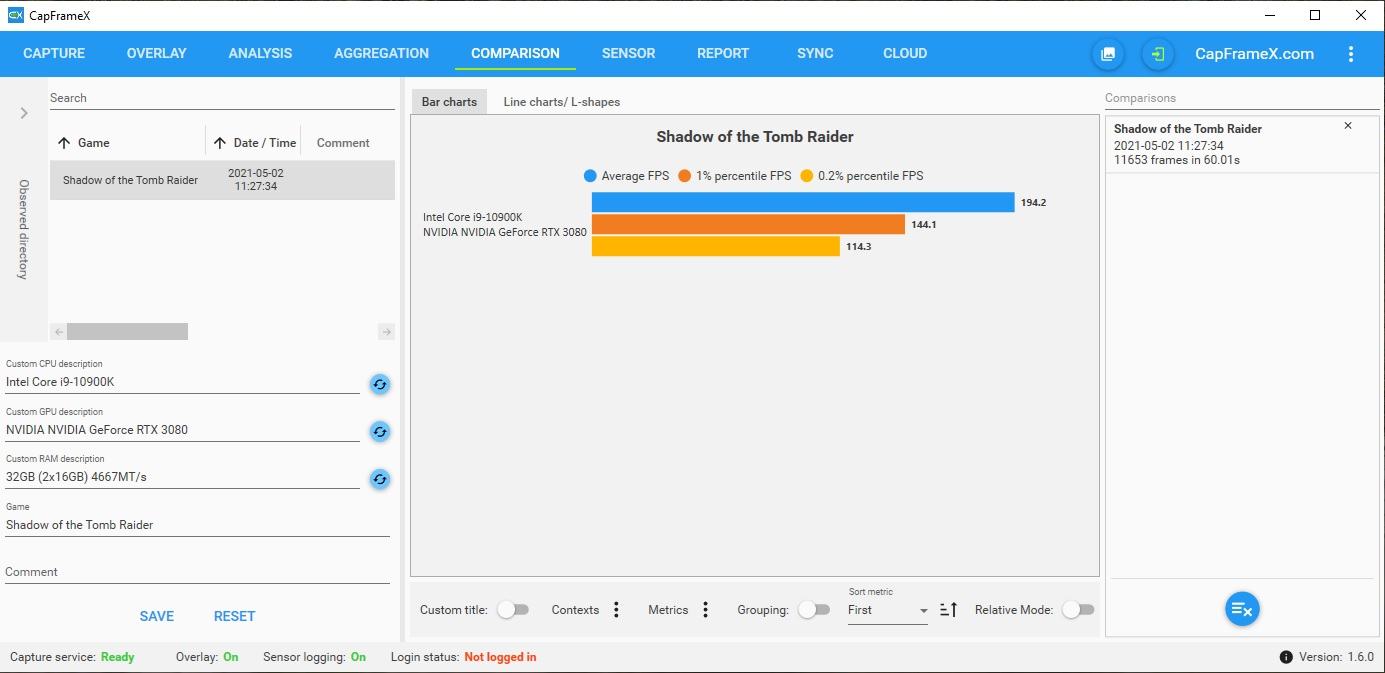1385x673 pixels.
Task: Click the Custom CPU description field
Action: click(x=182, y=382)
